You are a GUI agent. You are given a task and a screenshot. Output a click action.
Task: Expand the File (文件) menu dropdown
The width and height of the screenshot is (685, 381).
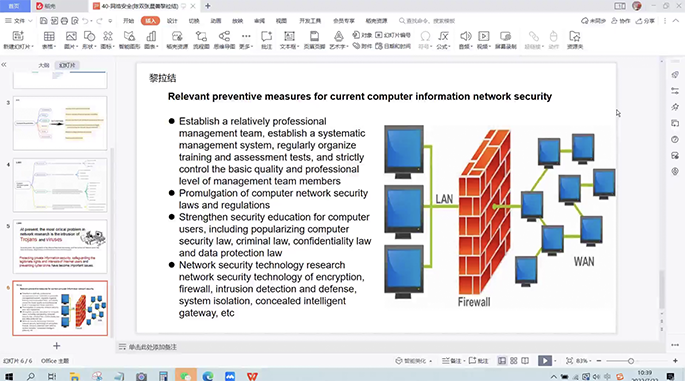click(x=19, y=21)
